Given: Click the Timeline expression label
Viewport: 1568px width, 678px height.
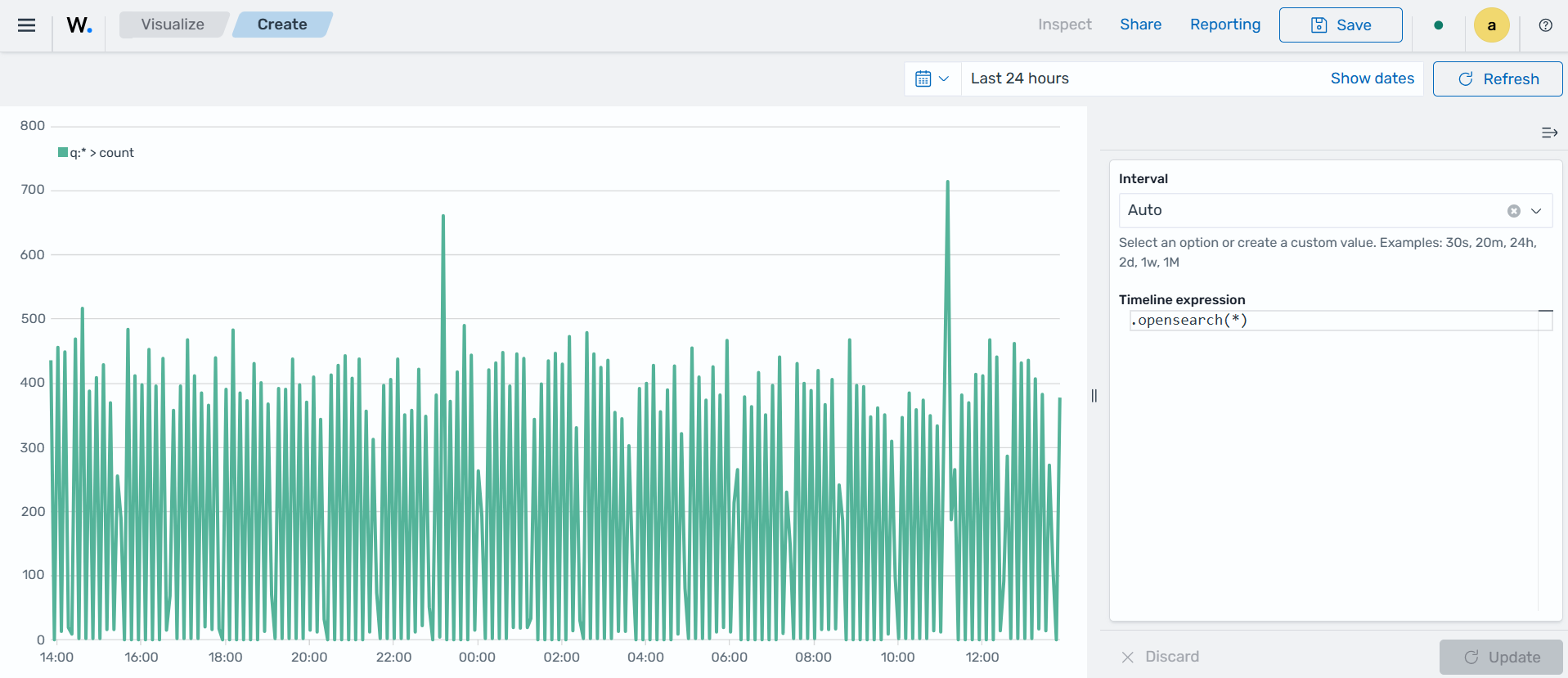Looking at the screenshot, I should (x=1182, y=300).
